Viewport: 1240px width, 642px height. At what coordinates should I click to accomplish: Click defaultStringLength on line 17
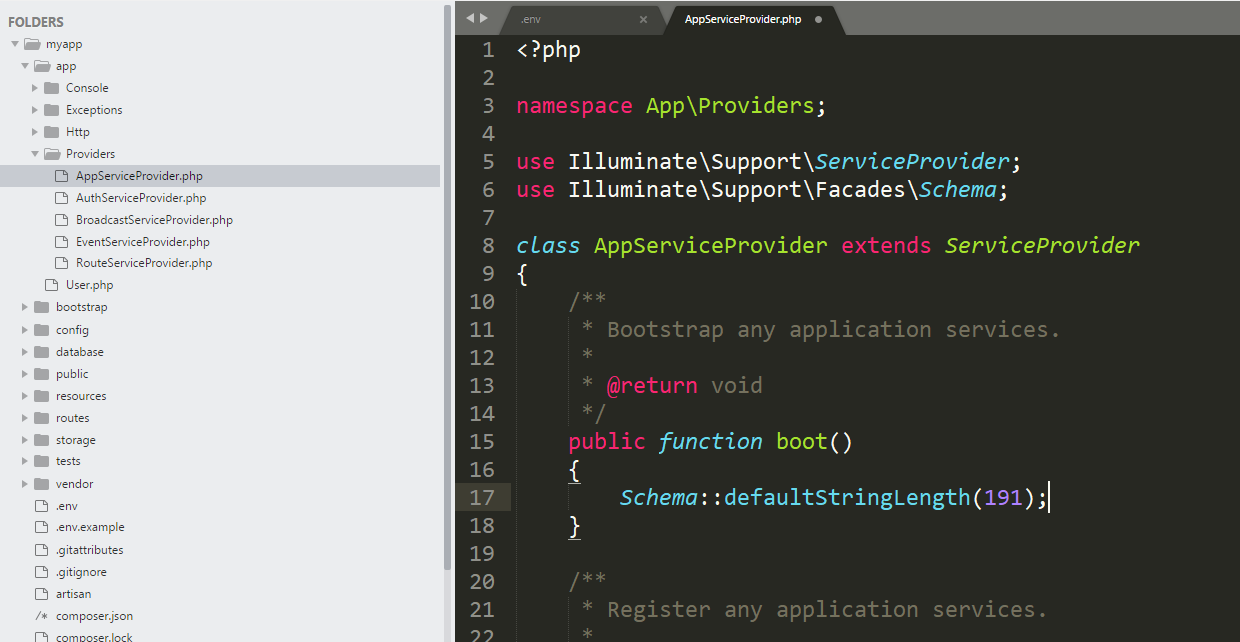848,498
